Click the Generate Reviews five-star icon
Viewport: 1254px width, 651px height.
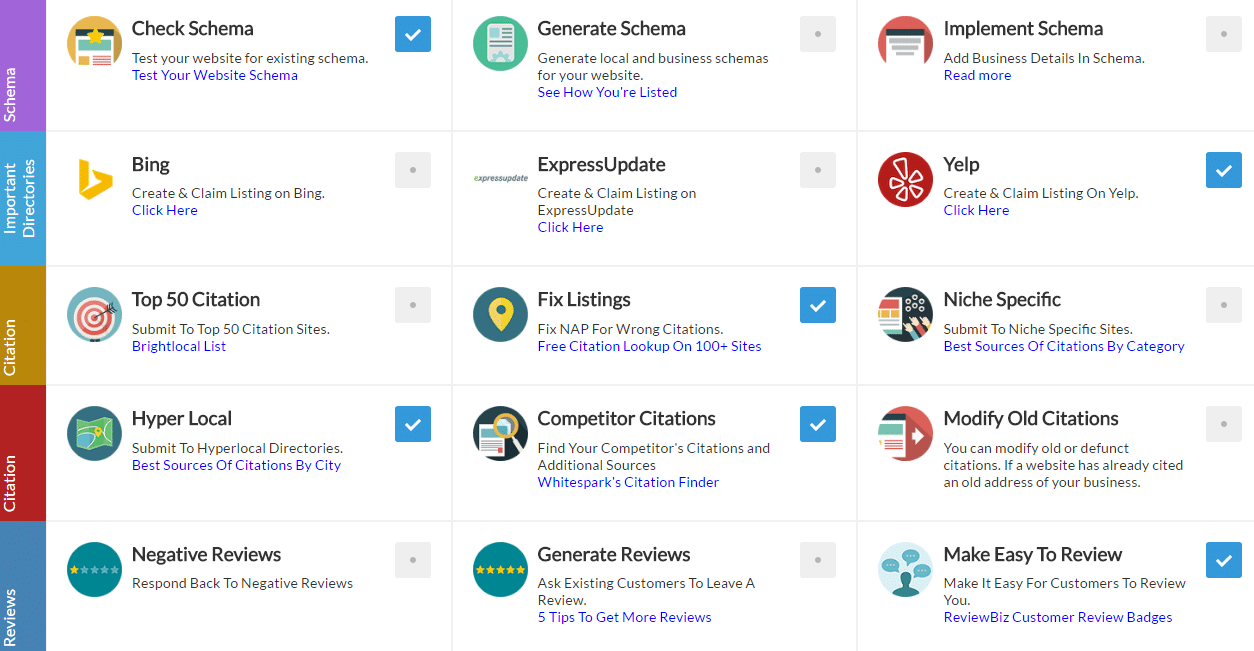coord(500,569)
